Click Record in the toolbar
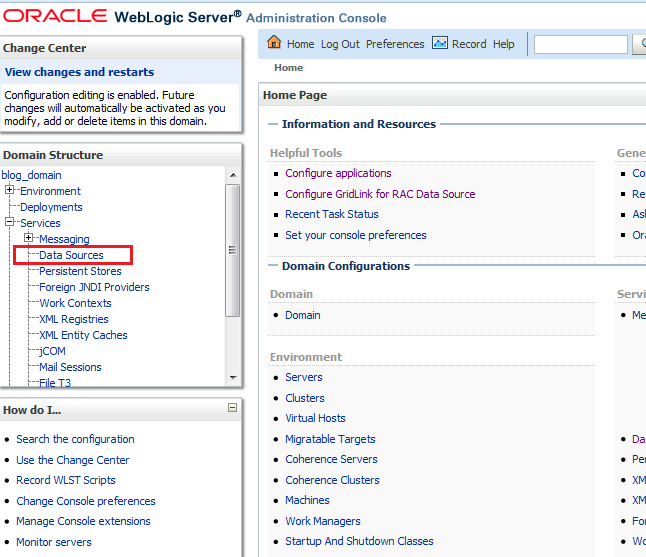646x557 pixels. tap(469, 44)
